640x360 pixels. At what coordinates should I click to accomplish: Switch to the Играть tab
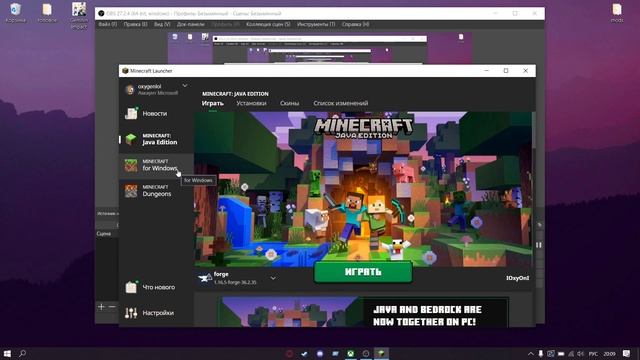click(x=213, y=103)
